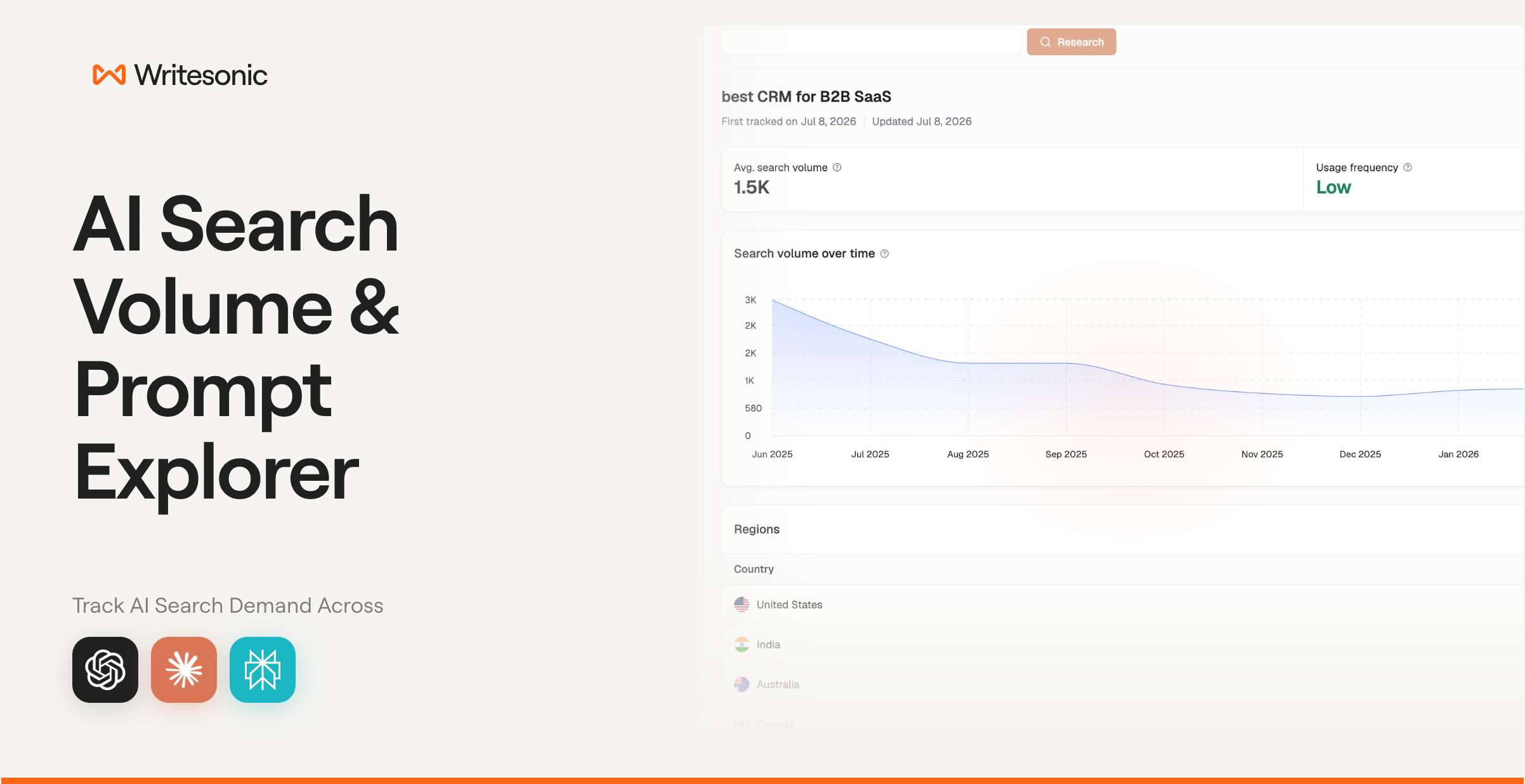Click the 'First tracked on Jul 8, 2026' text

tap(789, 121)
